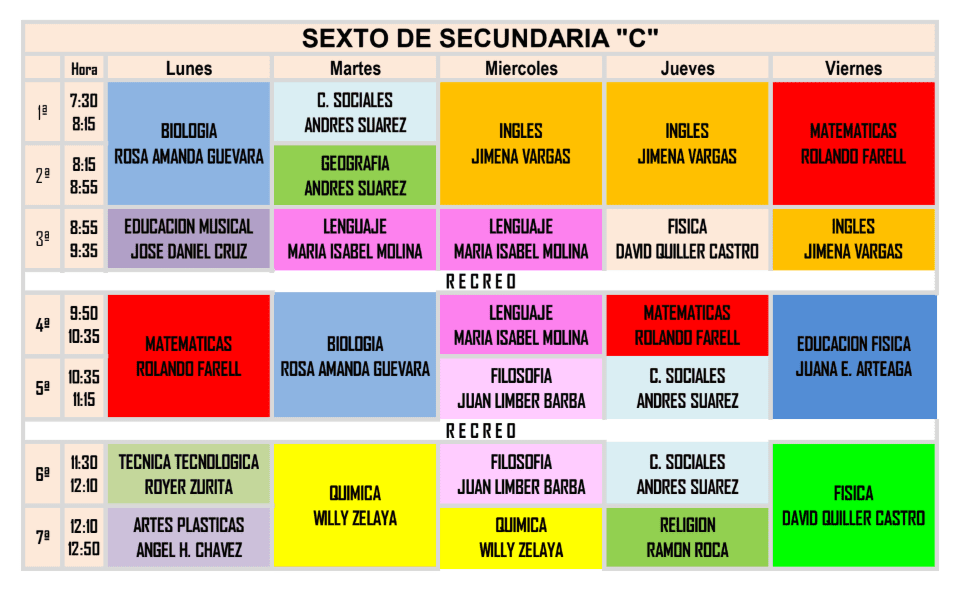
Task: Select the Viernes column header
Action: 853,68
